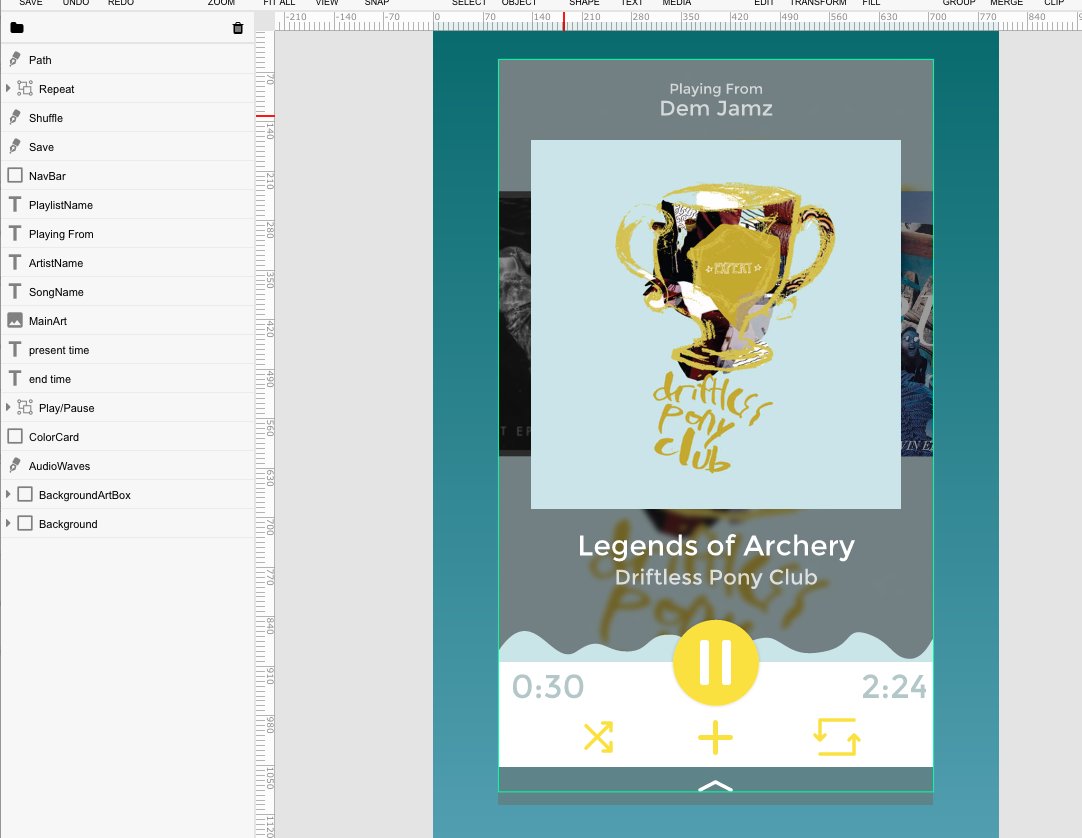Click the group icon beside Repeat layer
This screenshot has width=1082, height=838.
pos(25,88)
